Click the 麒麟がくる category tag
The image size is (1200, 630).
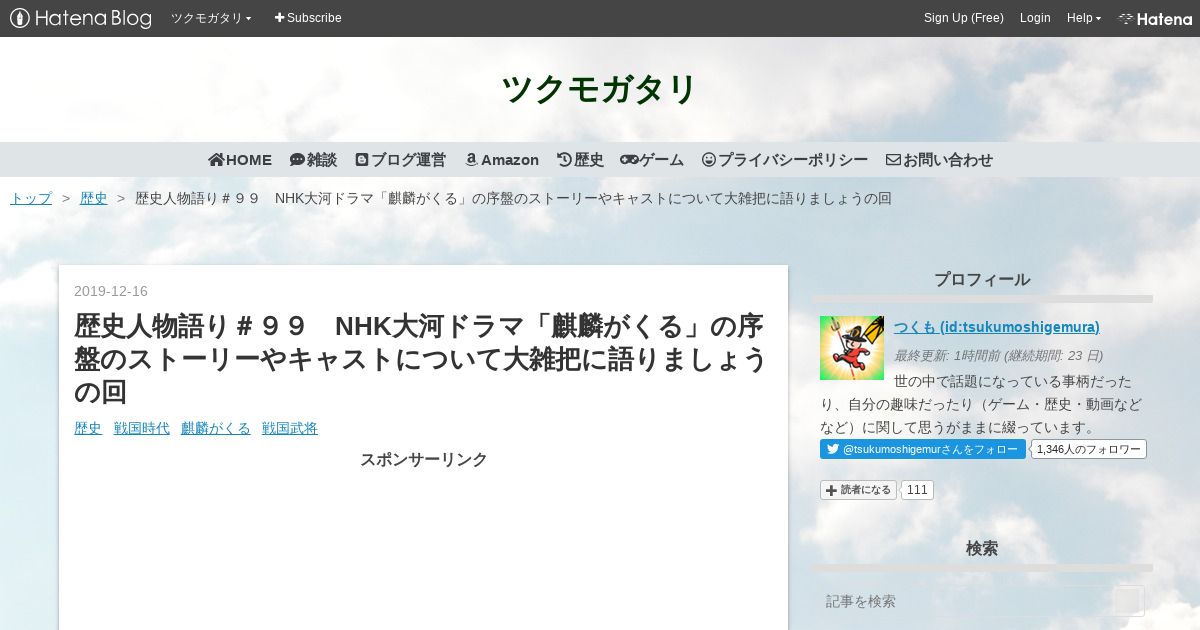tap(216, 429)
